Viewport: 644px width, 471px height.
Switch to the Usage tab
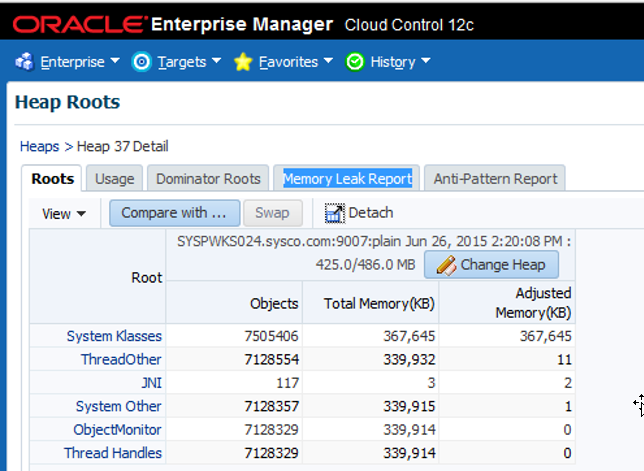pyautogui.click(x=115, y=179)
